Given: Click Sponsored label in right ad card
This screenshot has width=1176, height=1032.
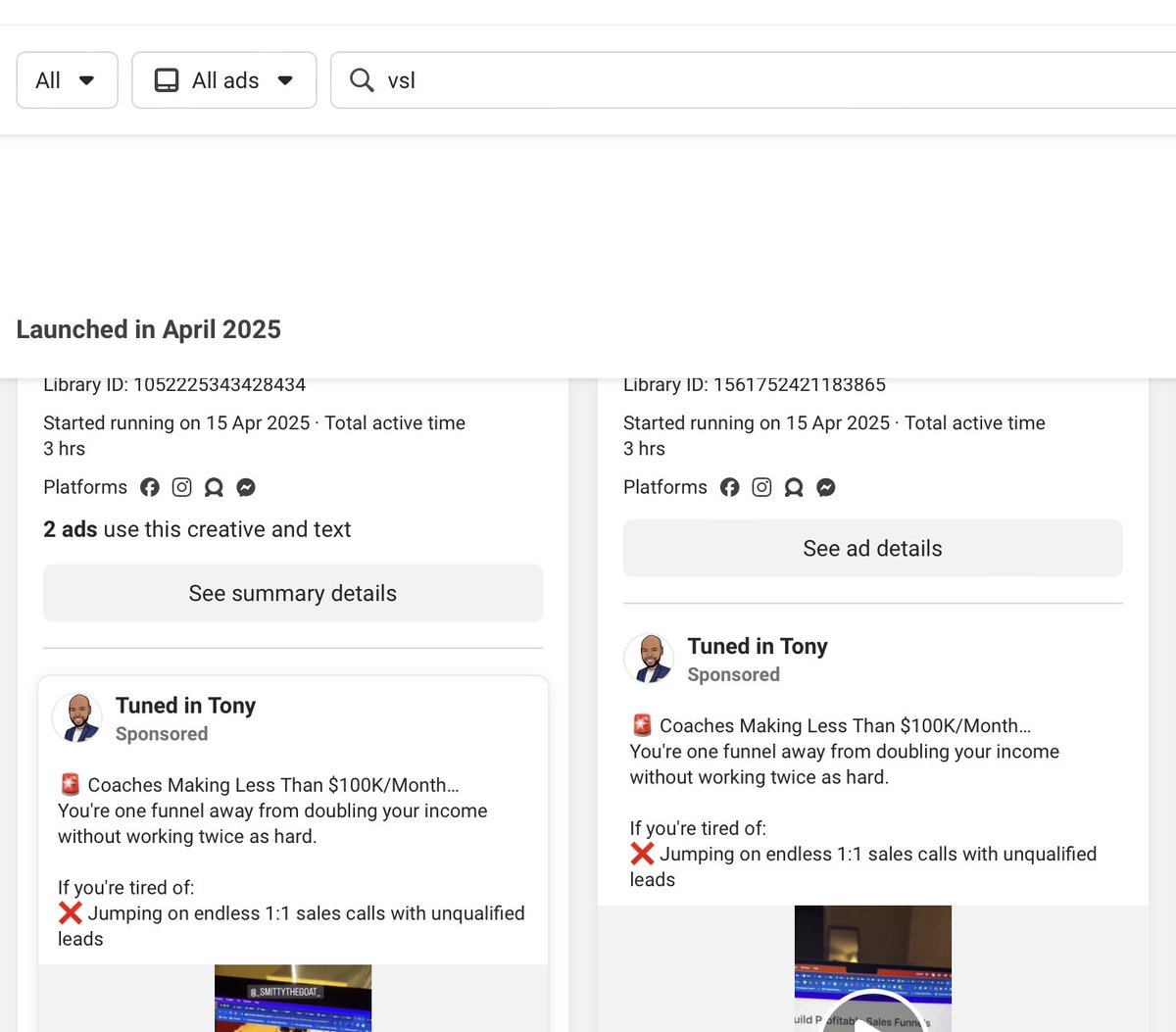Looking at the screenshot, I should [x=734, y=674].
